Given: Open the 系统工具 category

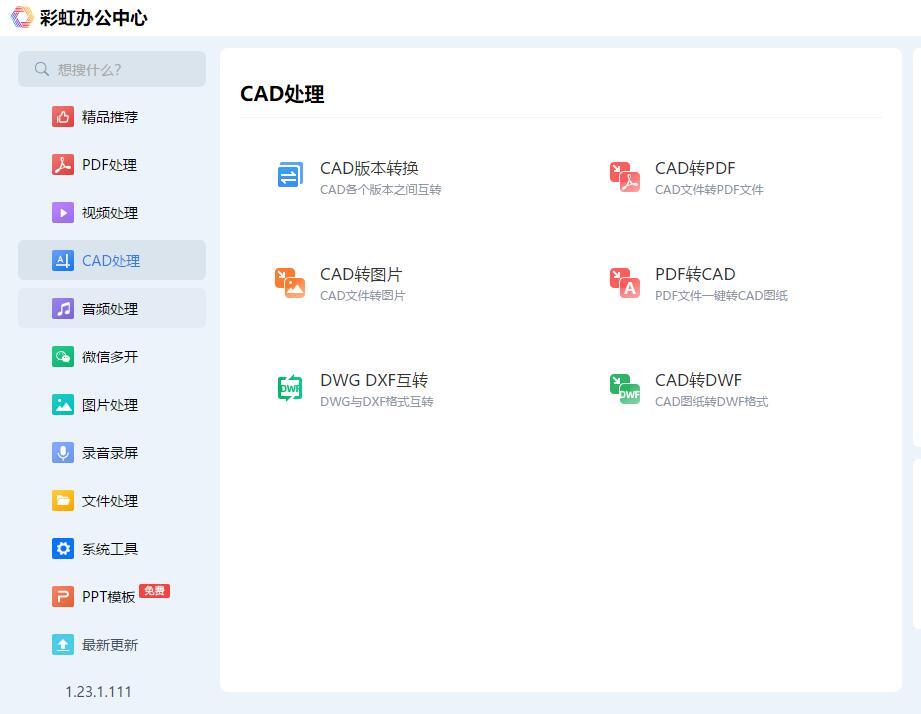Looking at the screenshot, I should (110, 548).
